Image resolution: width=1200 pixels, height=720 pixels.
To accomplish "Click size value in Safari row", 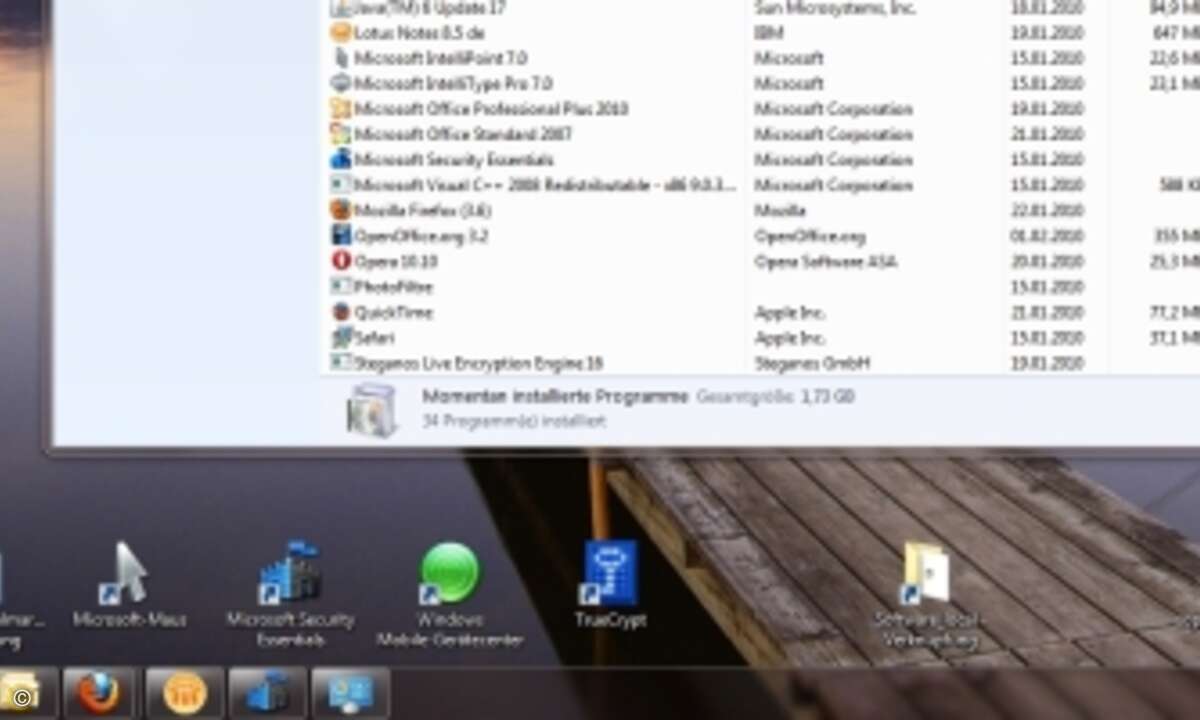I will (x=1174, y=338).
